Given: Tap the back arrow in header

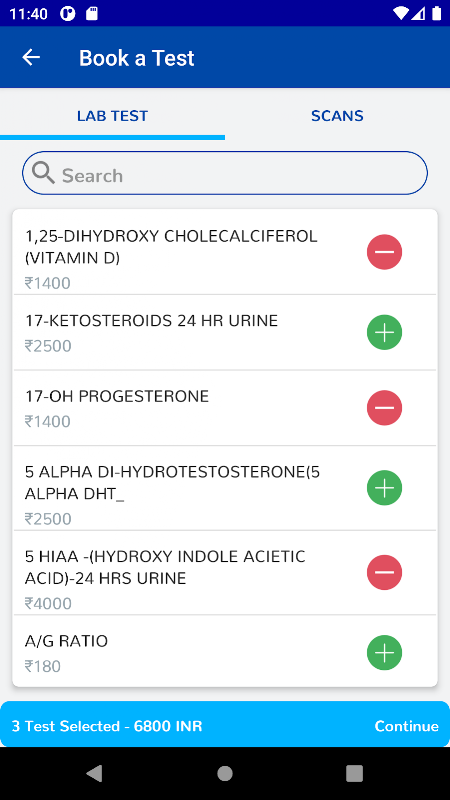Looking at the screenshot, I should coord(31,57).
